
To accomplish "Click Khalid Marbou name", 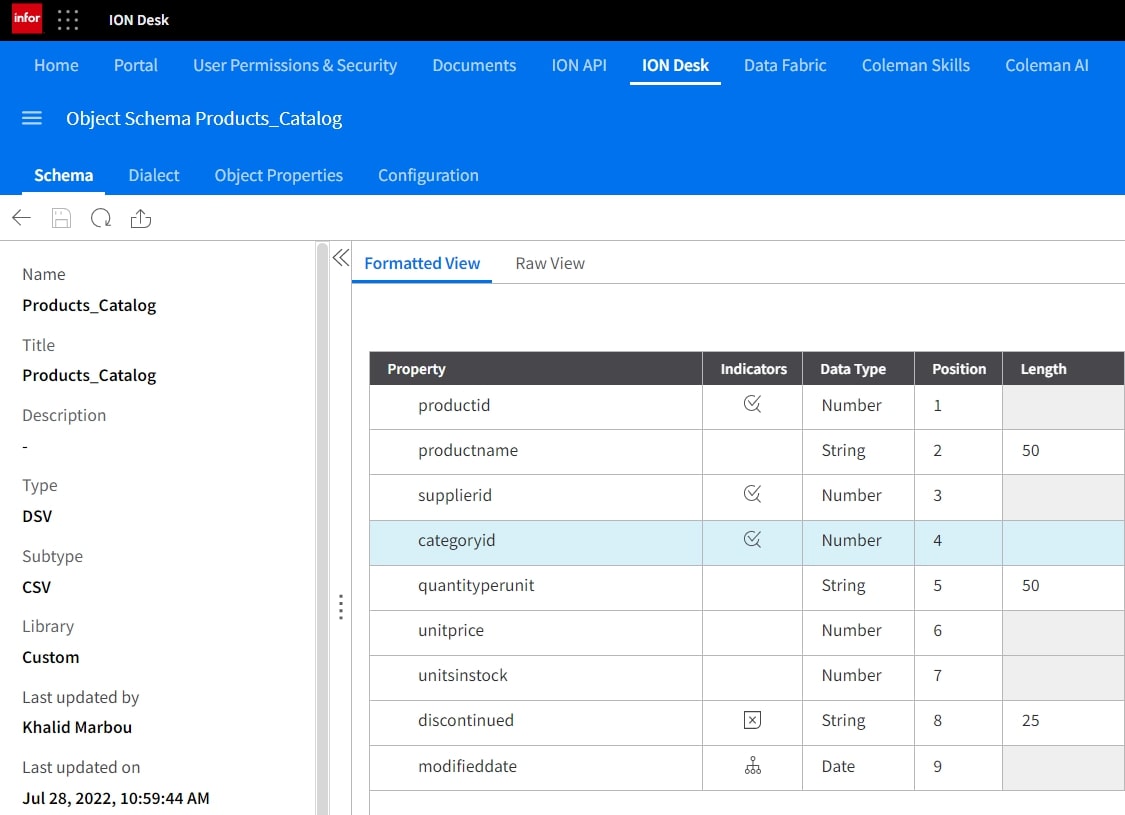I will point(77,727).
